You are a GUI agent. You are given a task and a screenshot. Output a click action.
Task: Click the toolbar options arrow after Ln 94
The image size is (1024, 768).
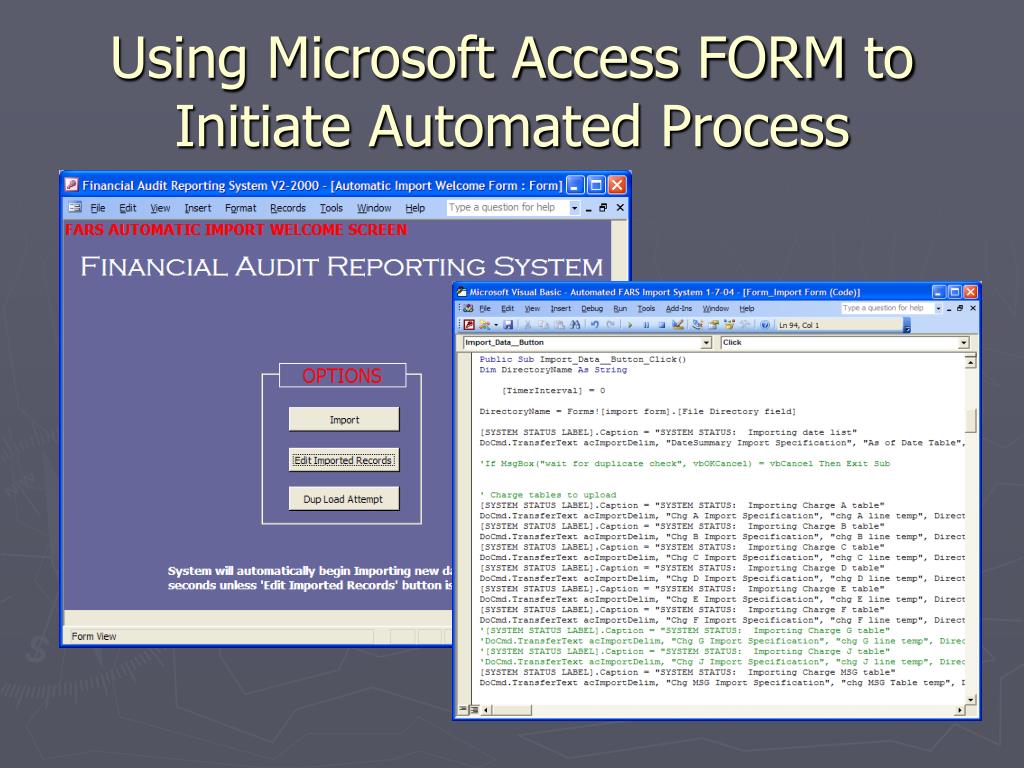point(906,325)
